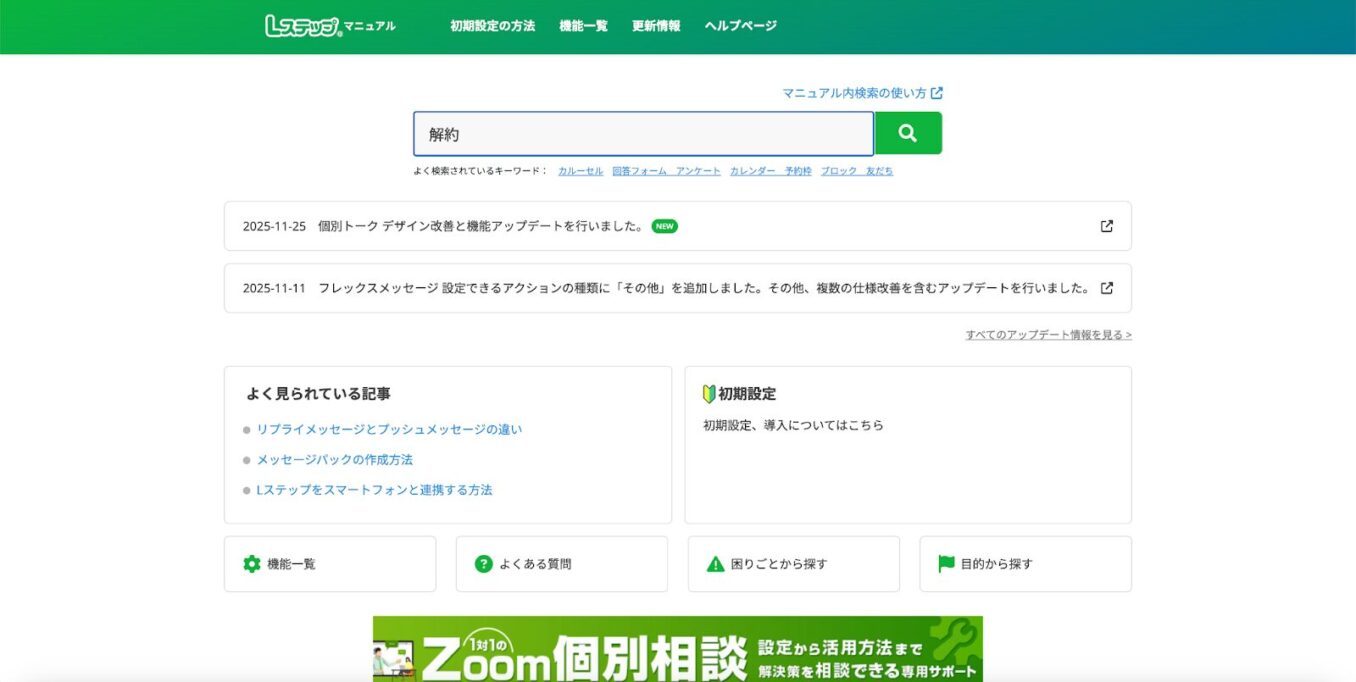Select 初期設定の方法 in the navigation bar
The width and height of the screenshot is (1356, 682).
coord(495,25)
